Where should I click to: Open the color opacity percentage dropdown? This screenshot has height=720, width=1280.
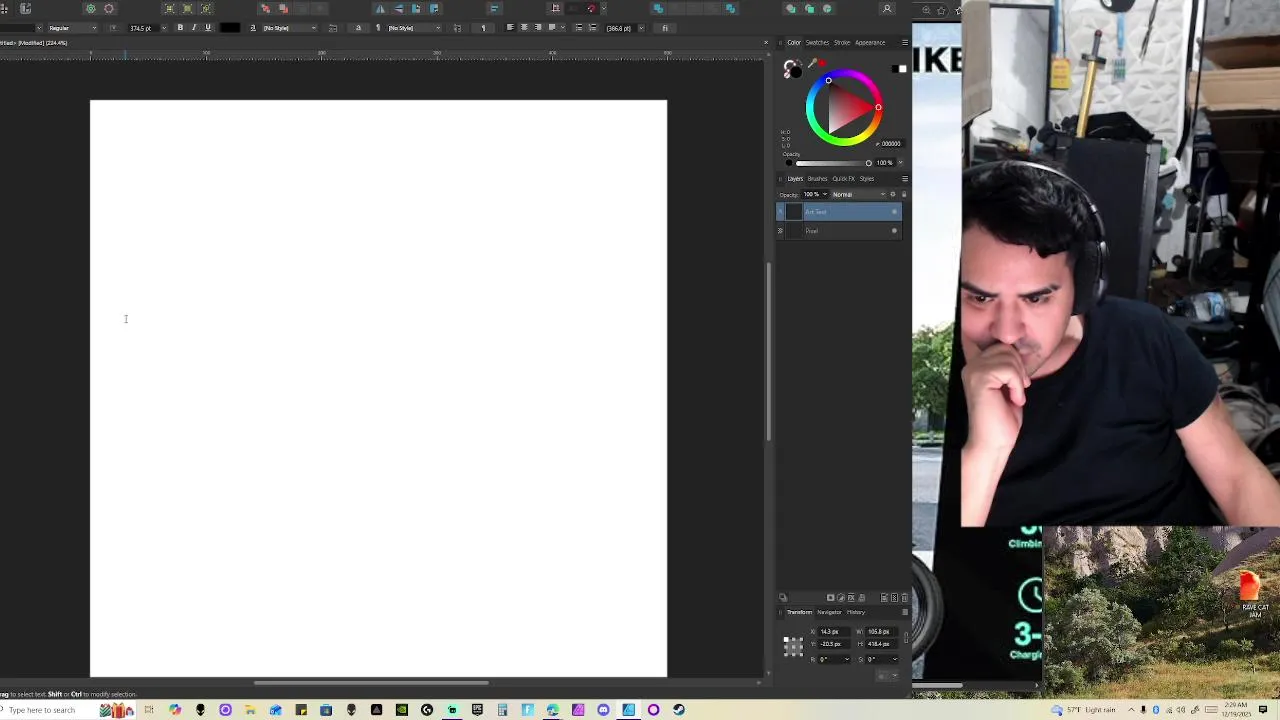tap(900, 163)
